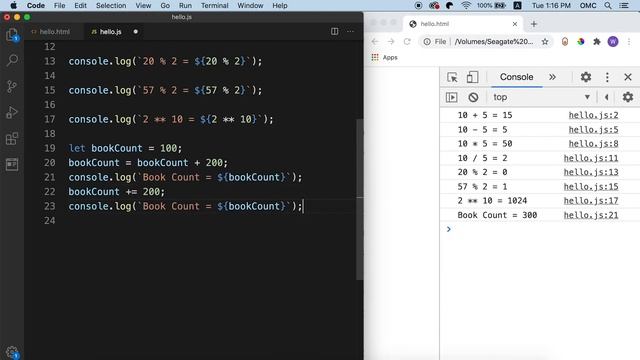
Task: Click the '2 ** 10 = 1024' console message
Action: coord(492,201)
